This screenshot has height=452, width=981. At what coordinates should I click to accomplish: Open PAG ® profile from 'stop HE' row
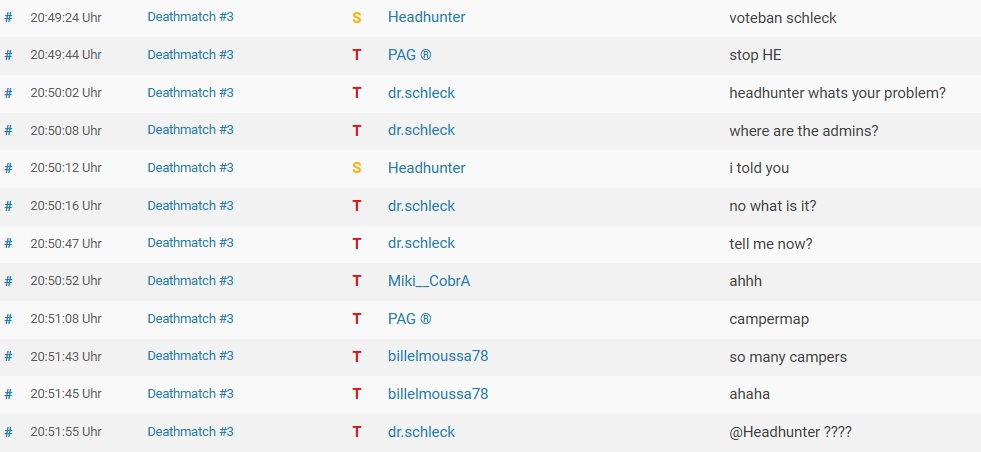[x=410, y=54]
